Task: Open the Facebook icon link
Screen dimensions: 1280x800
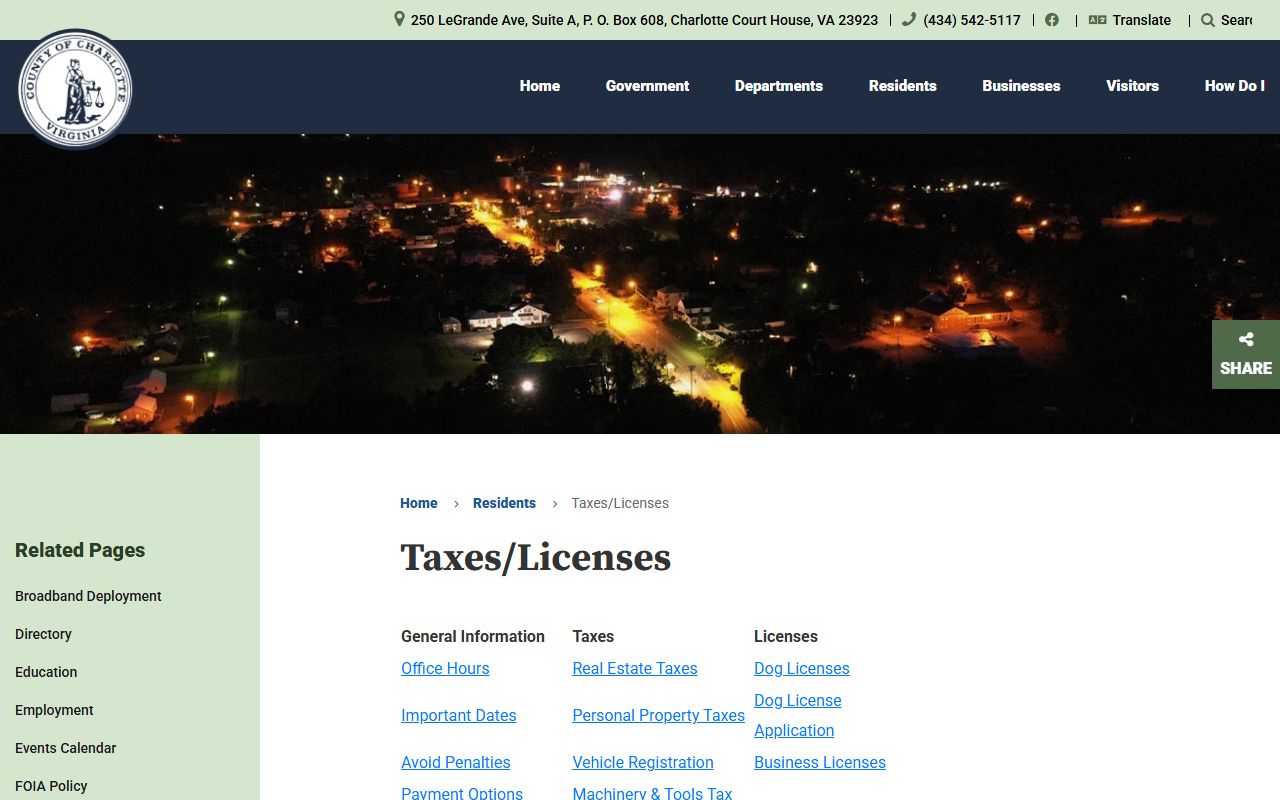Action: coord(1052,20)
